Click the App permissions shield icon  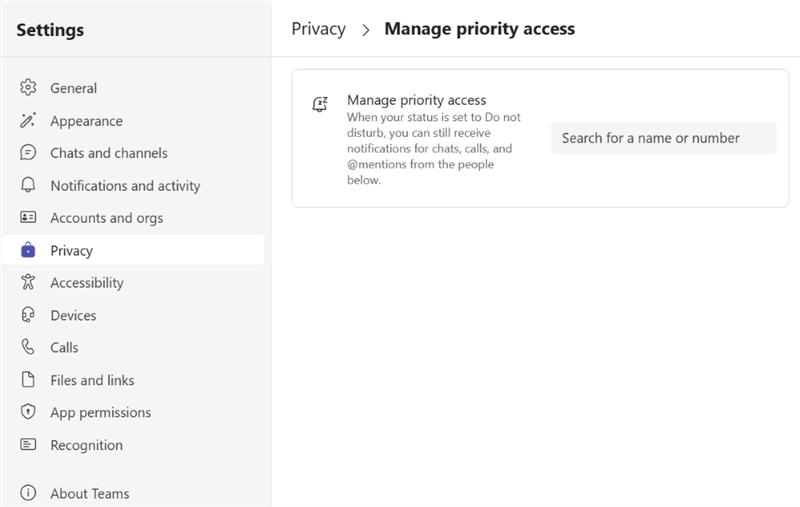pyautogui.click(x=28, y=412)
